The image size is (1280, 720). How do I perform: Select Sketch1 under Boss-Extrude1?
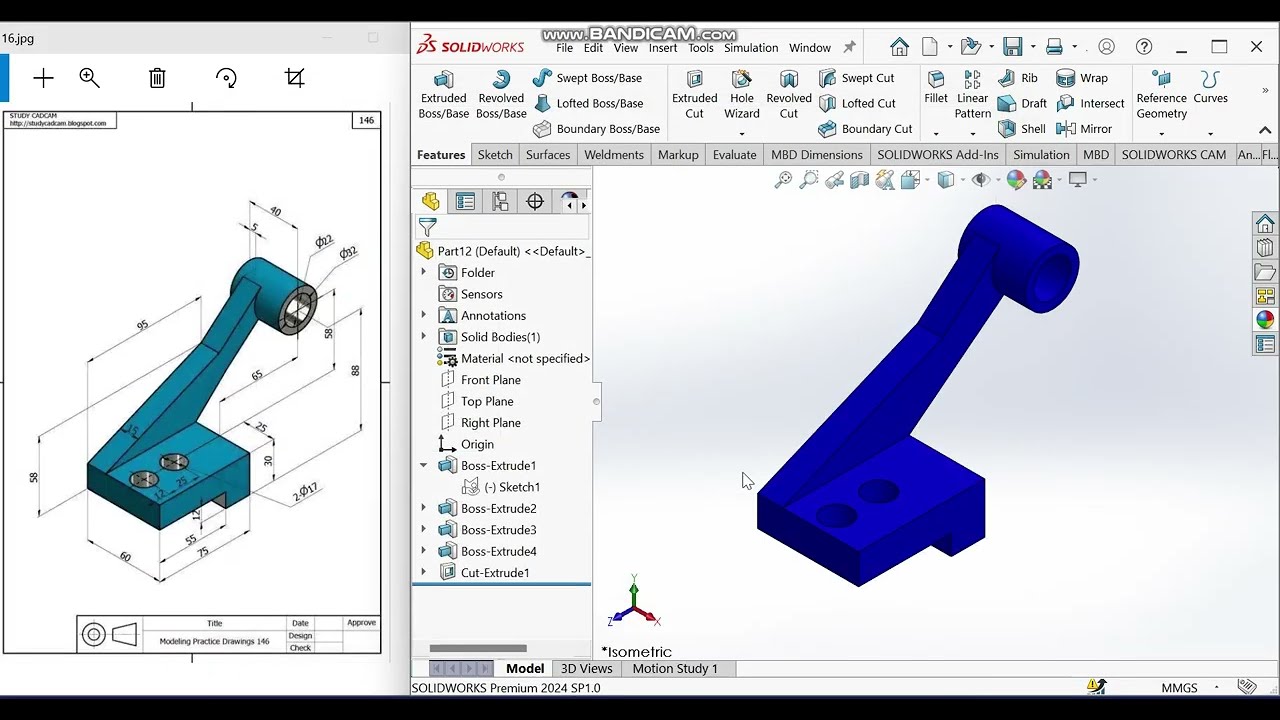point(501,487)
